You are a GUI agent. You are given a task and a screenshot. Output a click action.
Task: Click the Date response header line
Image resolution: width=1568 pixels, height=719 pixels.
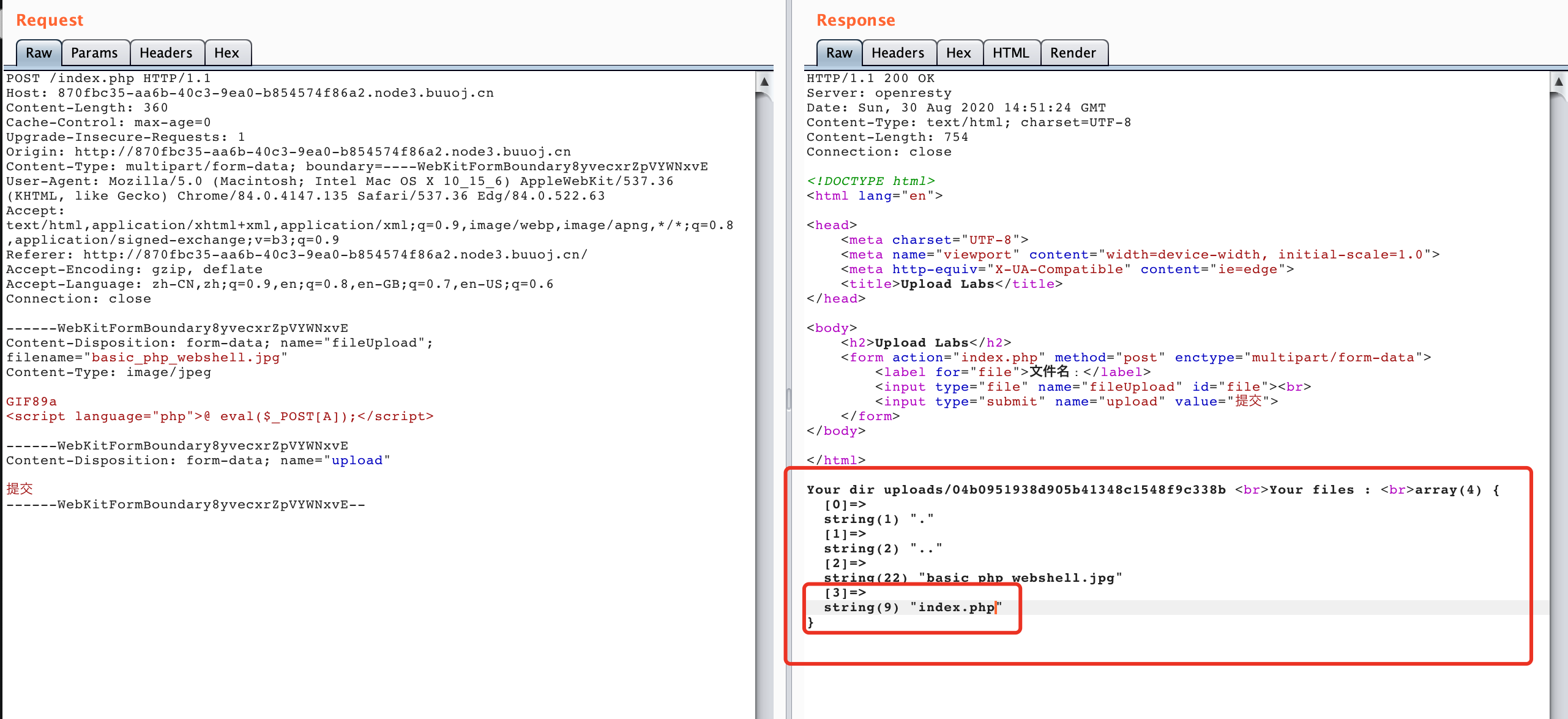[956, 108]
